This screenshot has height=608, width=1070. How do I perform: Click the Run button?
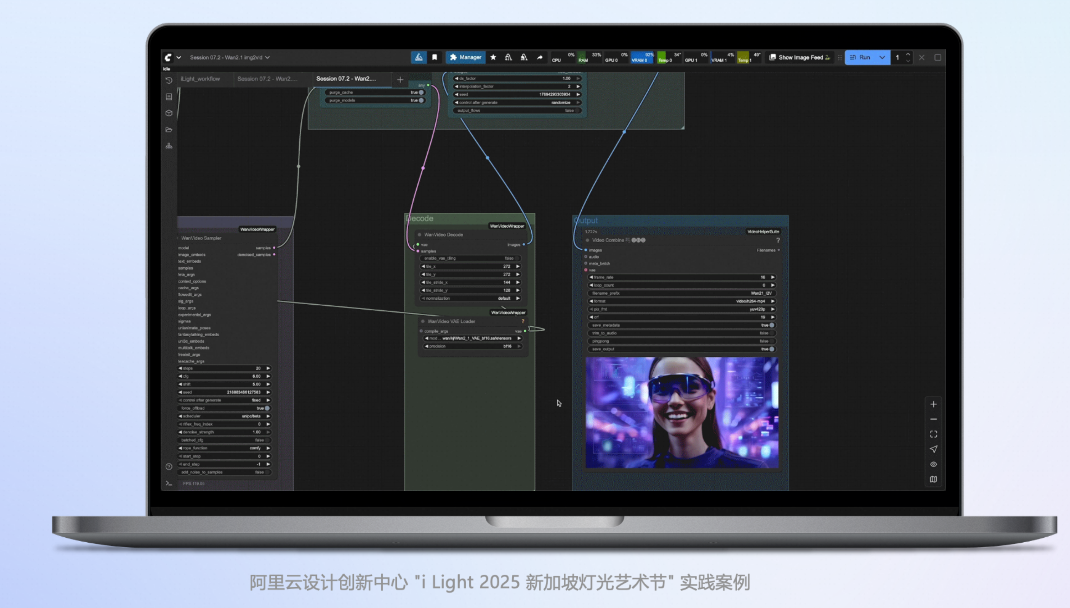[x=861, y=57]
